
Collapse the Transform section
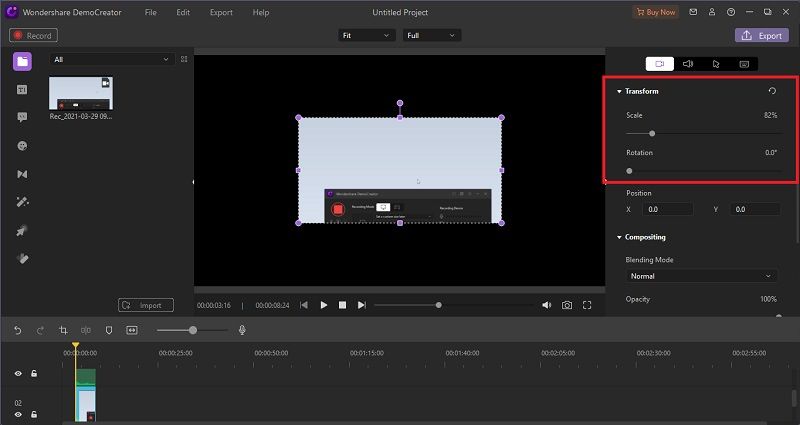[619, 91]
